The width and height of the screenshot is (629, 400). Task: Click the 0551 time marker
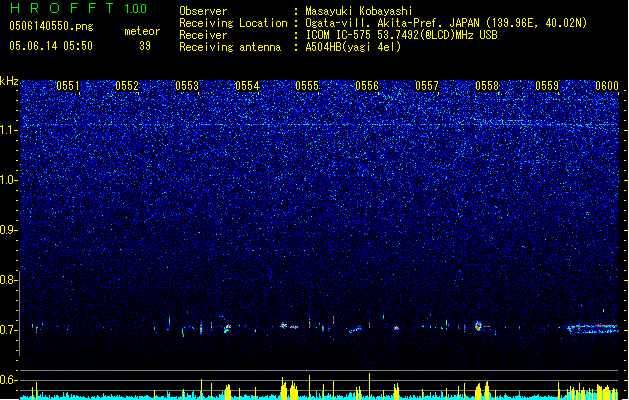67,86
